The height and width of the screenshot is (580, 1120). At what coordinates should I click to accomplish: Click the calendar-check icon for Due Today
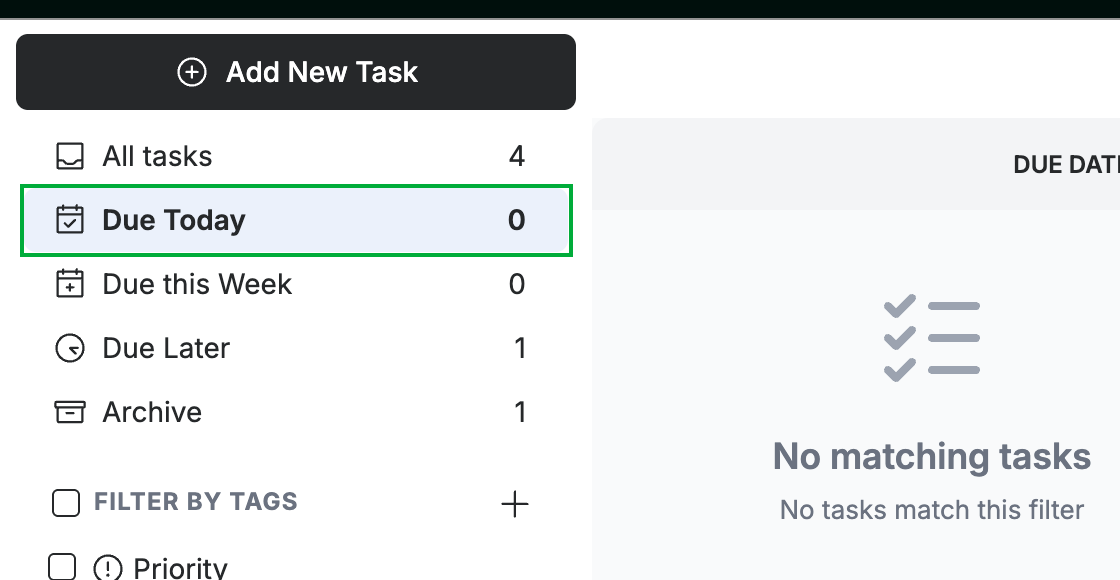70,220
